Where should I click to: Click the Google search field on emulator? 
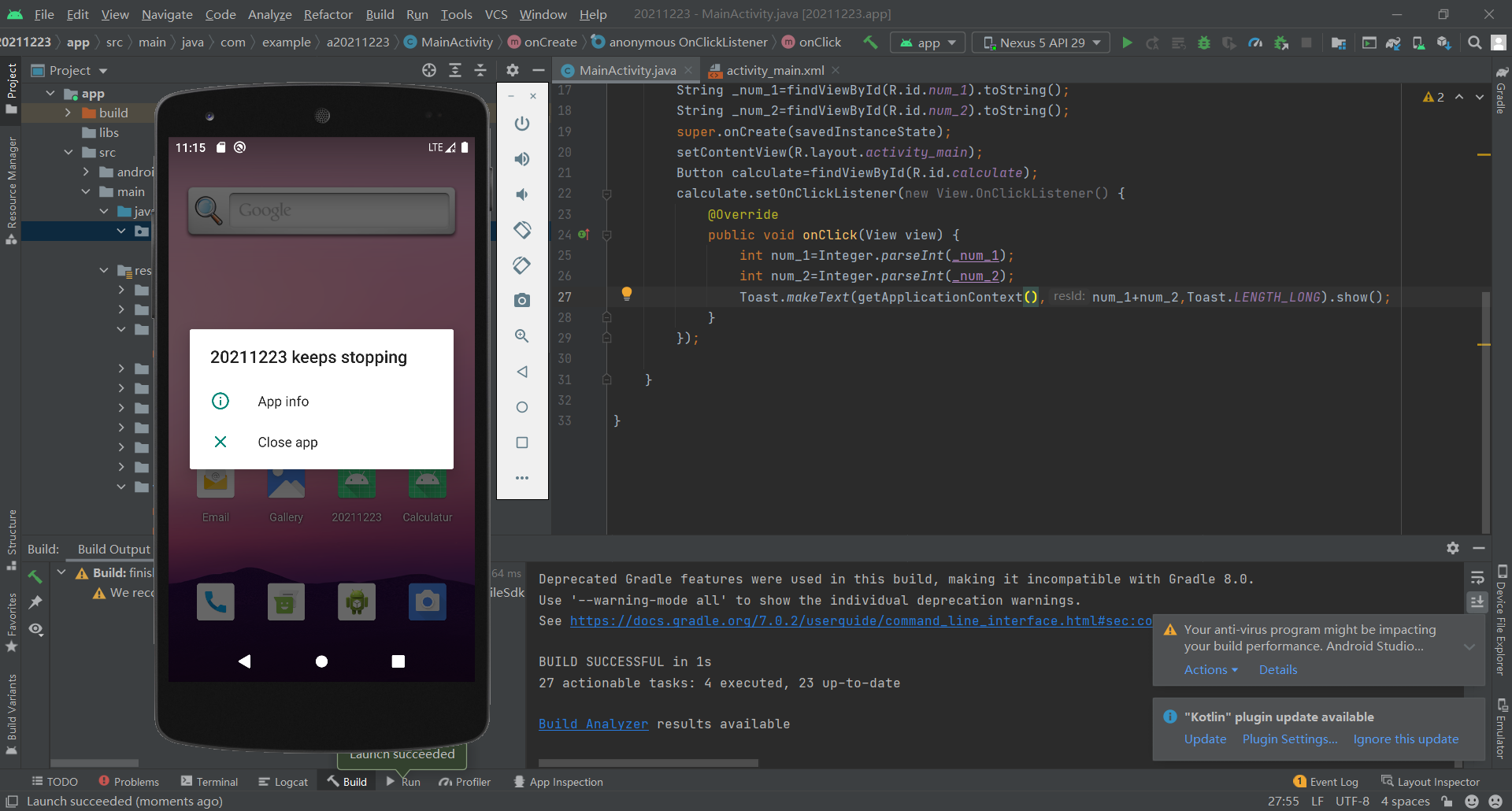pyautogui.click(x=339, y=210)
